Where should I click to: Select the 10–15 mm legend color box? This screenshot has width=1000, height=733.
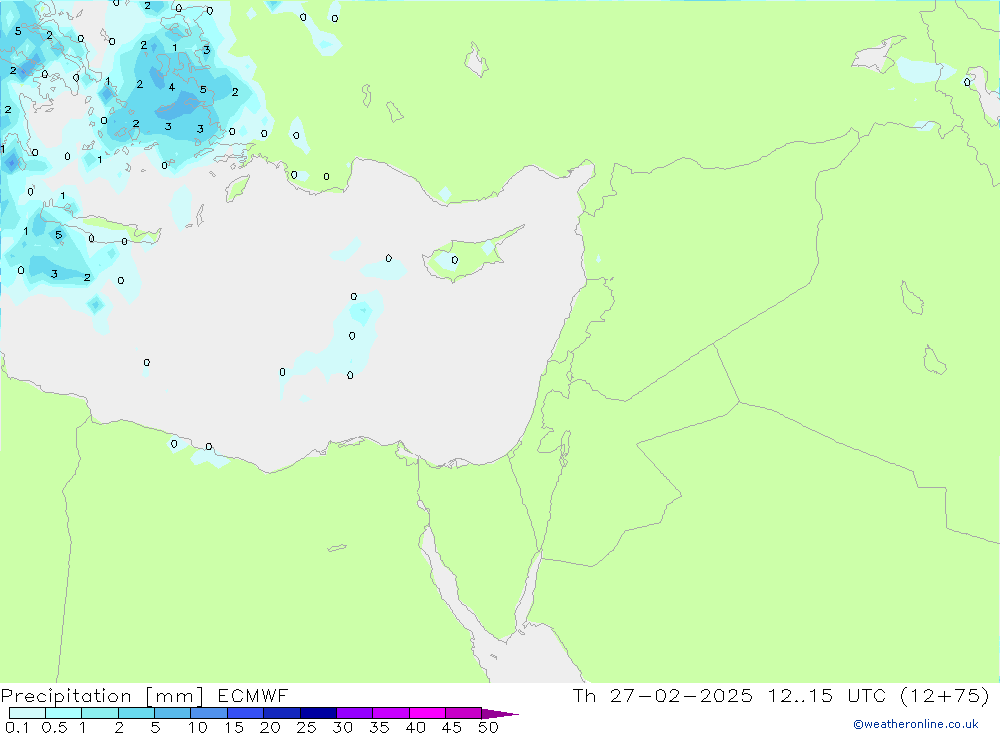(209, 713)
